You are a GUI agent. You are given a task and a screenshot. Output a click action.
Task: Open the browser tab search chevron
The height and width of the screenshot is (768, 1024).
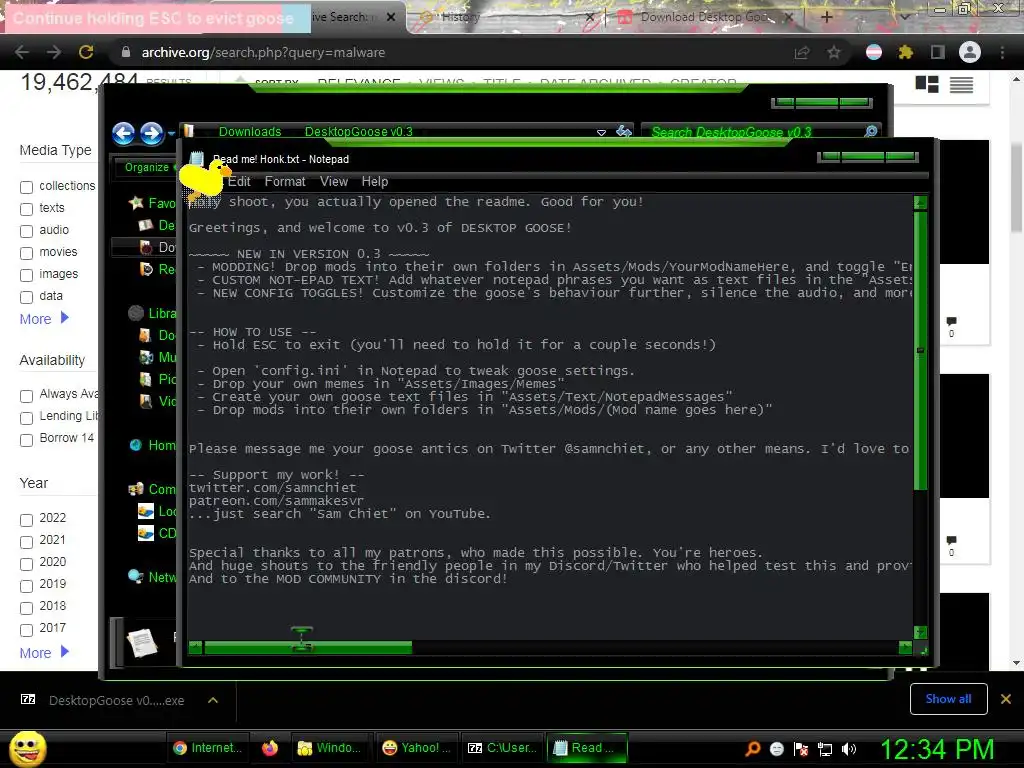[904, 17]
